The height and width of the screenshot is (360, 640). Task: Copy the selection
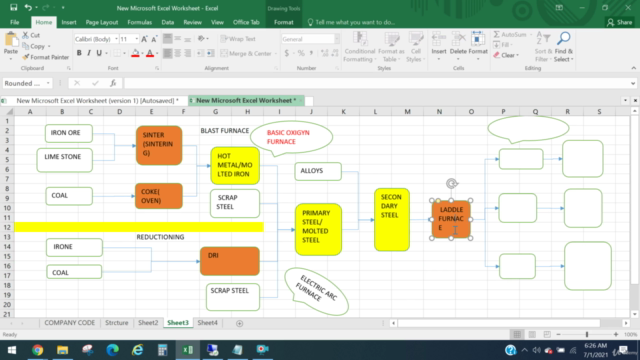pyautogui.click(x=34, y=46)
